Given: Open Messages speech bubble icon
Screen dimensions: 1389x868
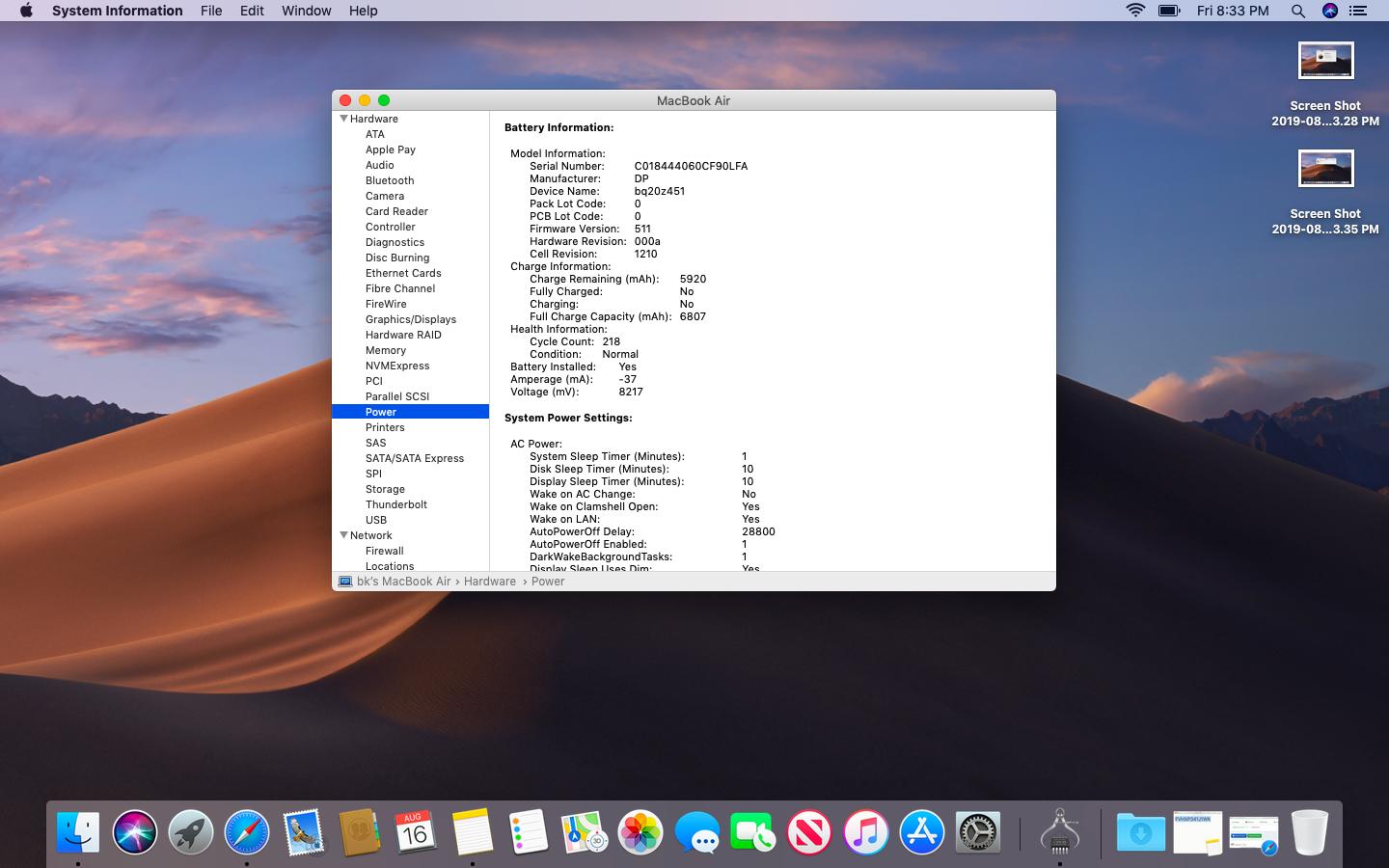Looking at the screenshot, I should point(696,831).
